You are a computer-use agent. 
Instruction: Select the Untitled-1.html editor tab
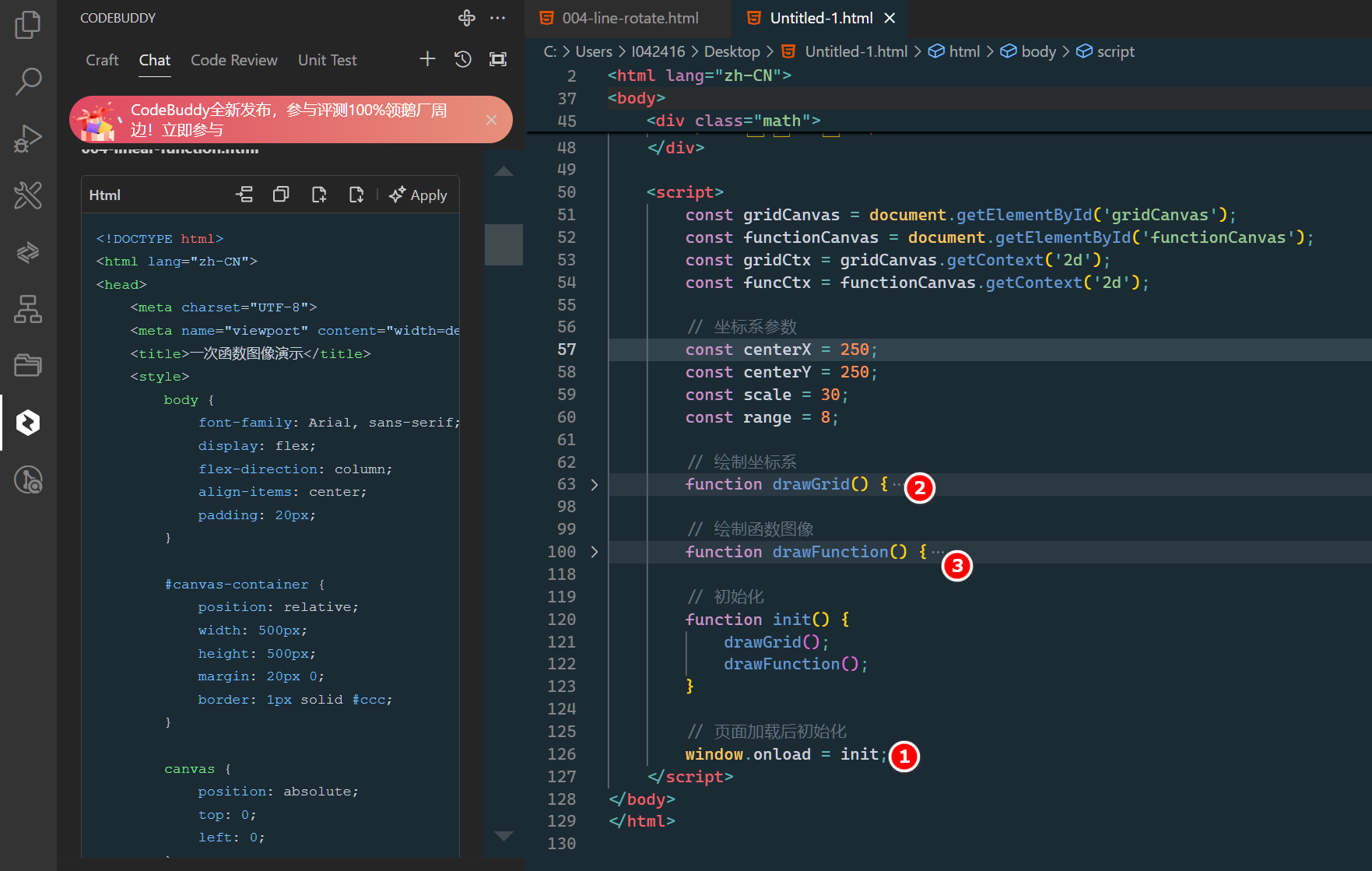(x=821, y=18)
